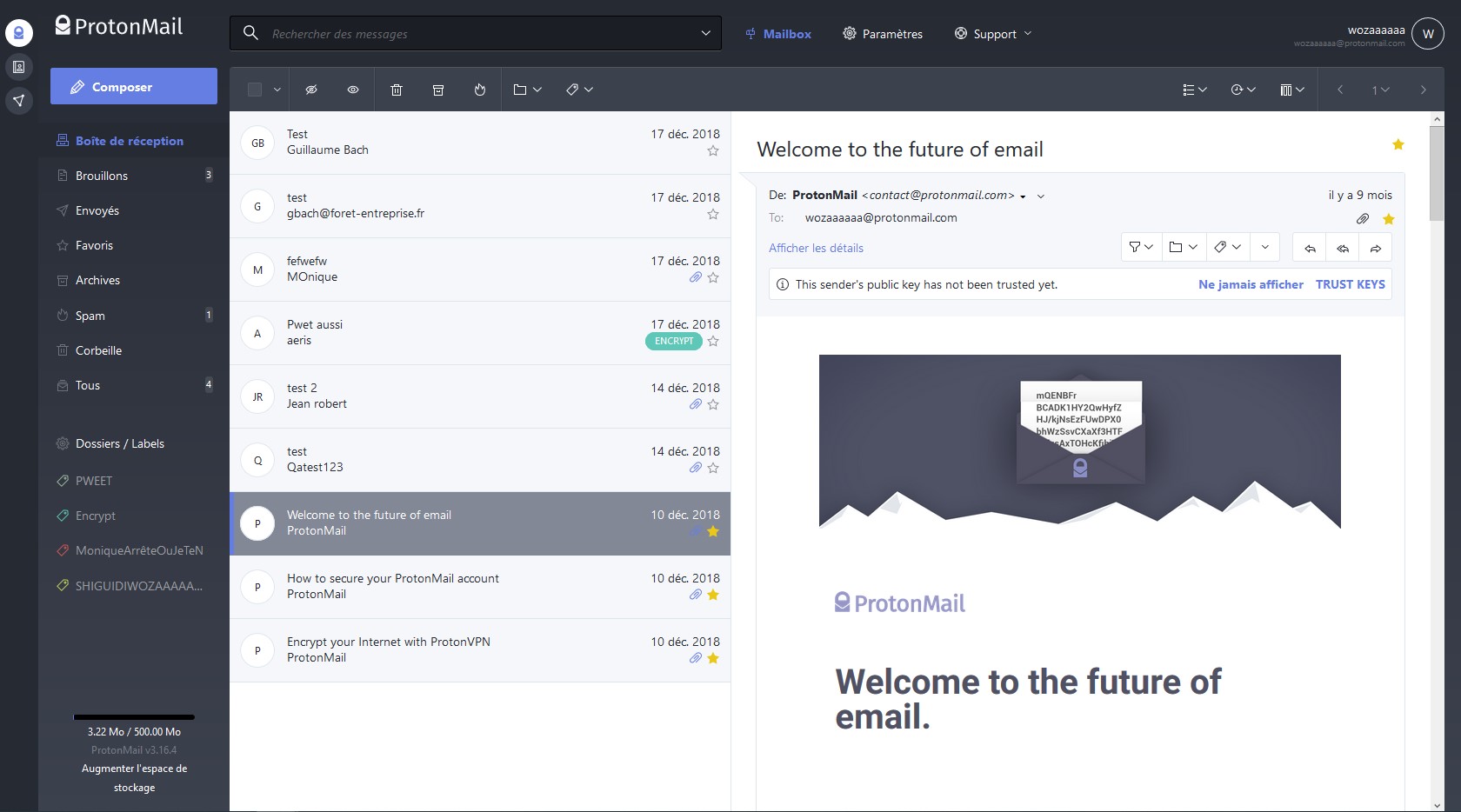Screen dimensions: 1461x812
Task: Open Label as dropdown in toolbar
Action: click(579, 90)
